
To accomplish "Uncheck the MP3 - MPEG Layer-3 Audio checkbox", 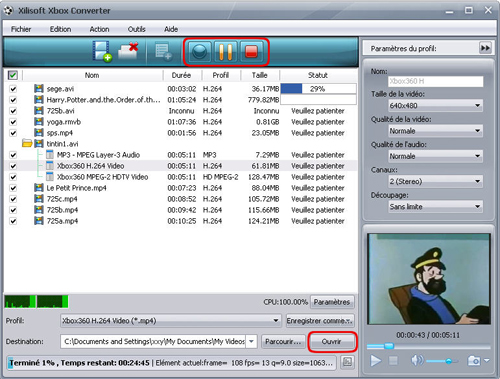I will (x=13, y=155).
